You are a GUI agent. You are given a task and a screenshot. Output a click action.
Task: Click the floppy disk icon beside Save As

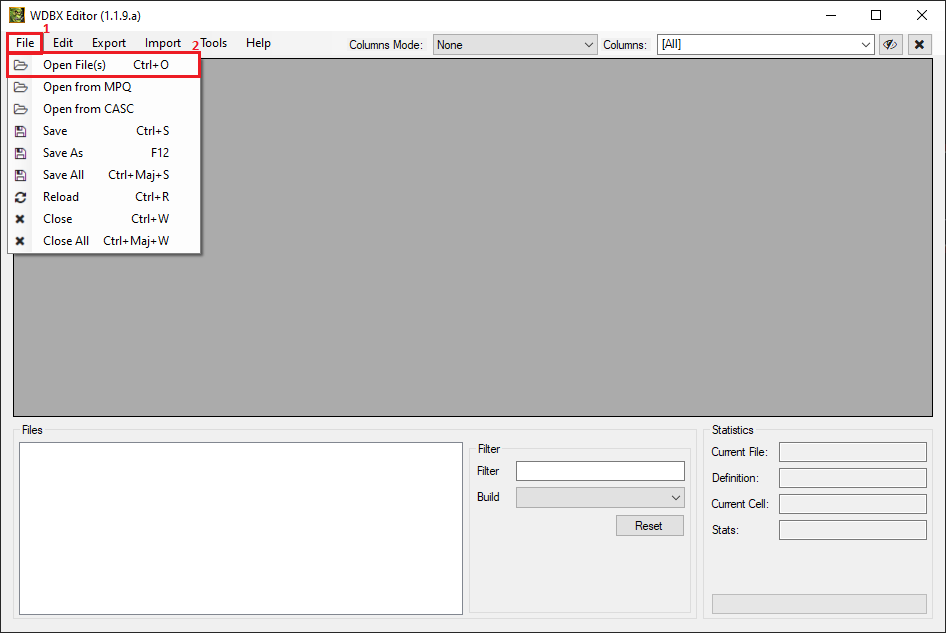[x=21, y=153]
